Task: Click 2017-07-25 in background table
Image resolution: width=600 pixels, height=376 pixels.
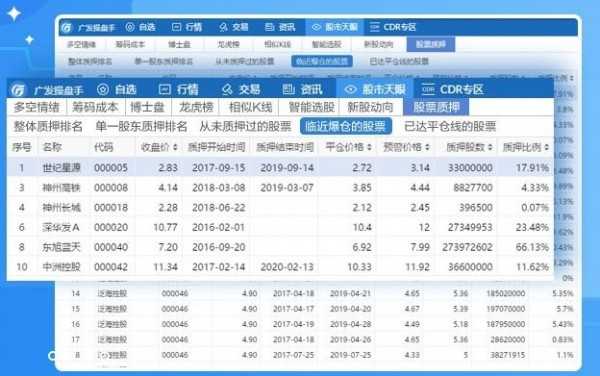Action: pos(293,355)
